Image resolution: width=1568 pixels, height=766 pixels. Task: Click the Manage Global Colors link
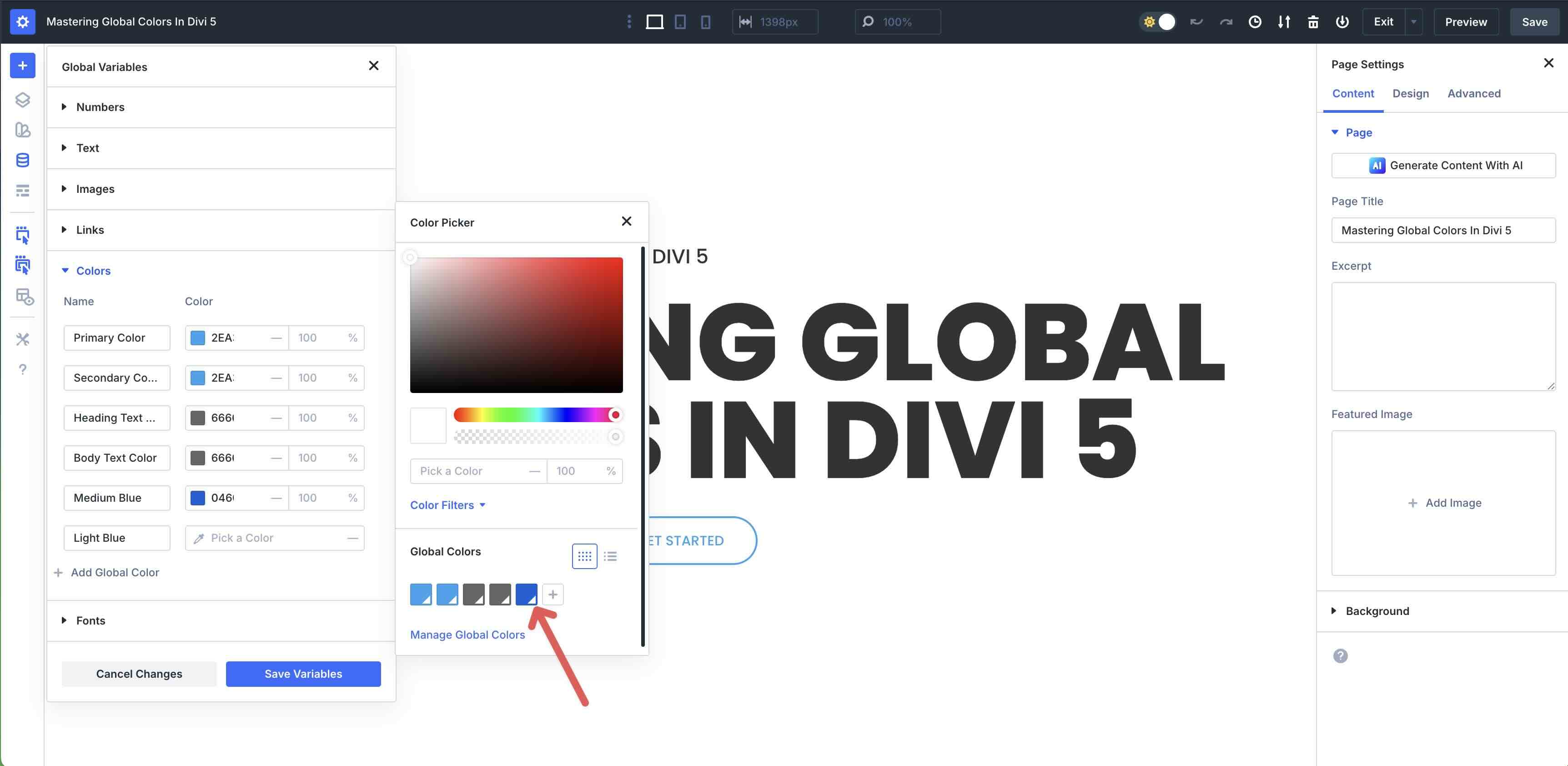click(x=467, y=635)
